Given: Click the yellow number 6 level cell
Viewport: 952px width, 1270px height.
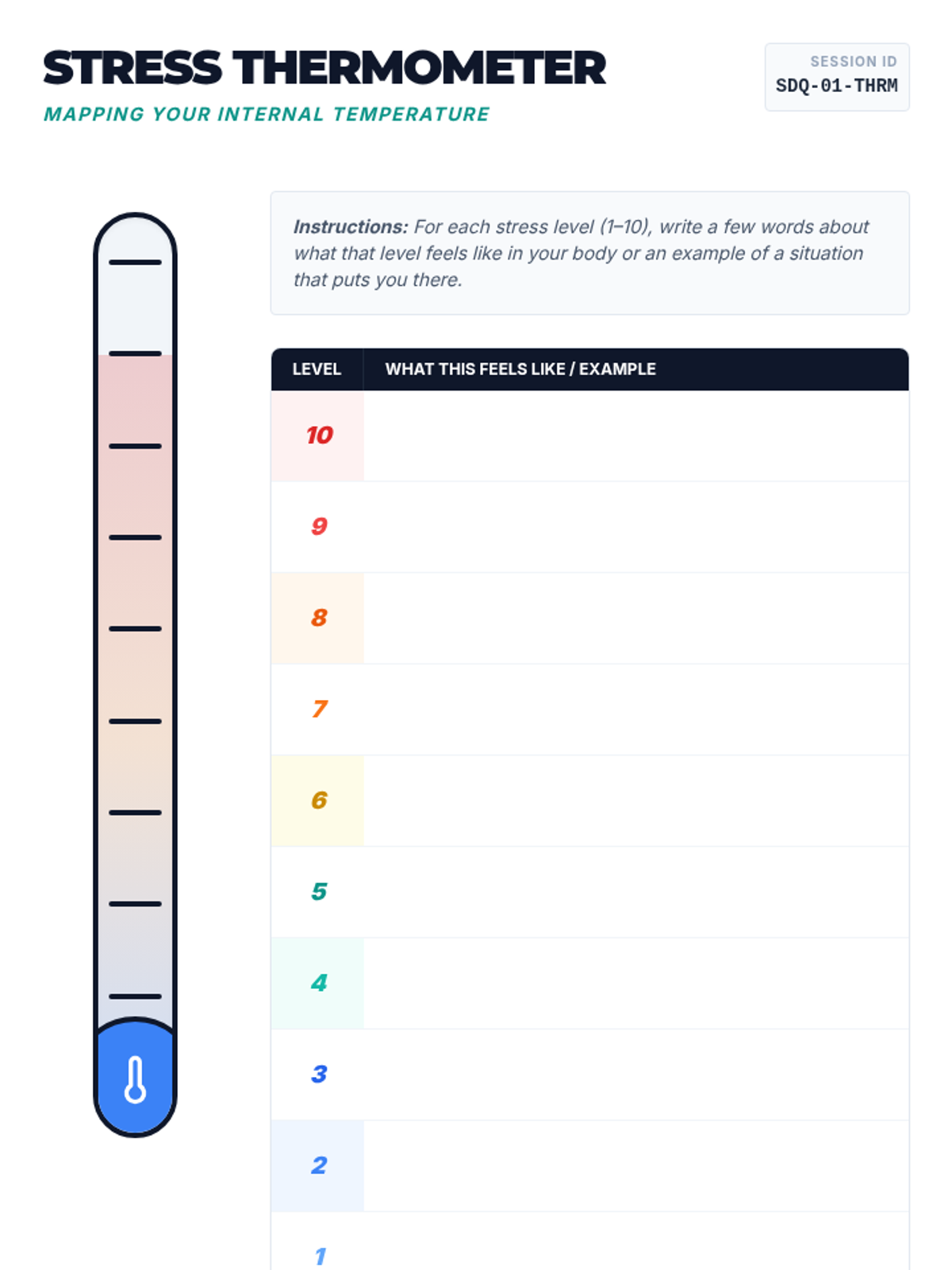Looking at the screenshot, I should [x=318, y=801].
